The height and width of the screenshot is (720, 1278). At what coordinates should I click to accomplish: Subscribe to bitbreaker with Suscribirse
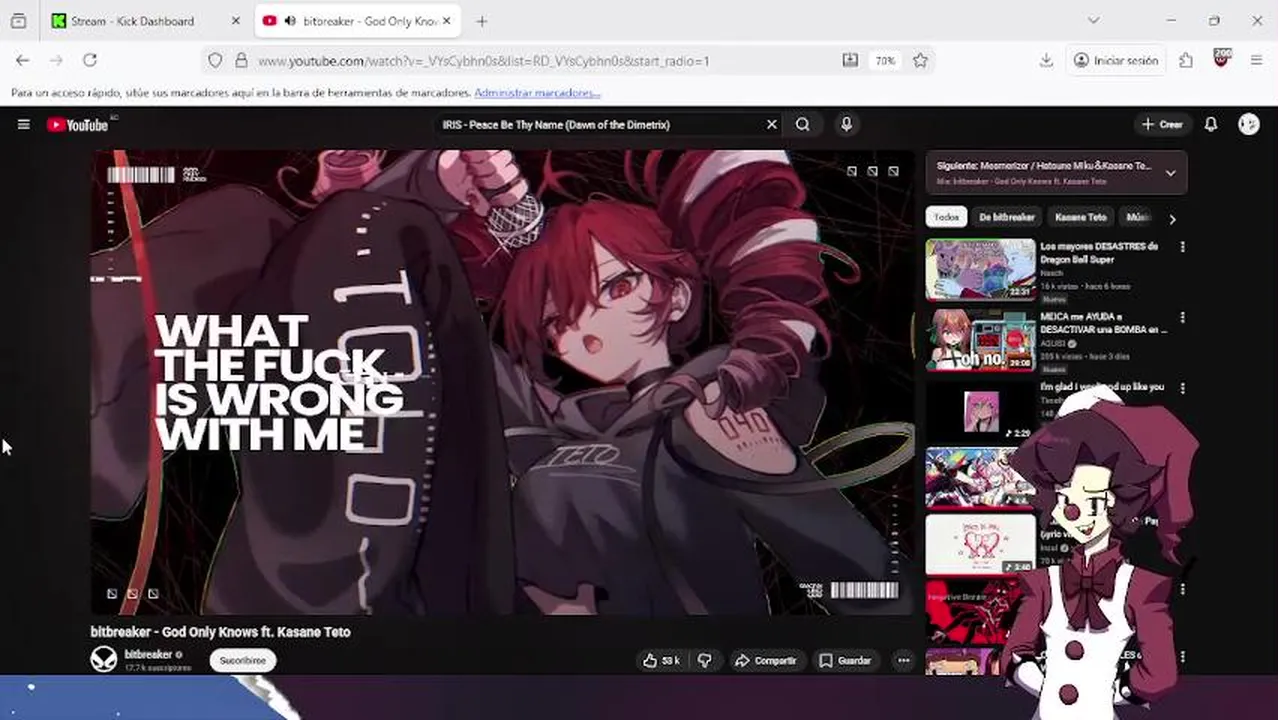[x=242, y=660]
